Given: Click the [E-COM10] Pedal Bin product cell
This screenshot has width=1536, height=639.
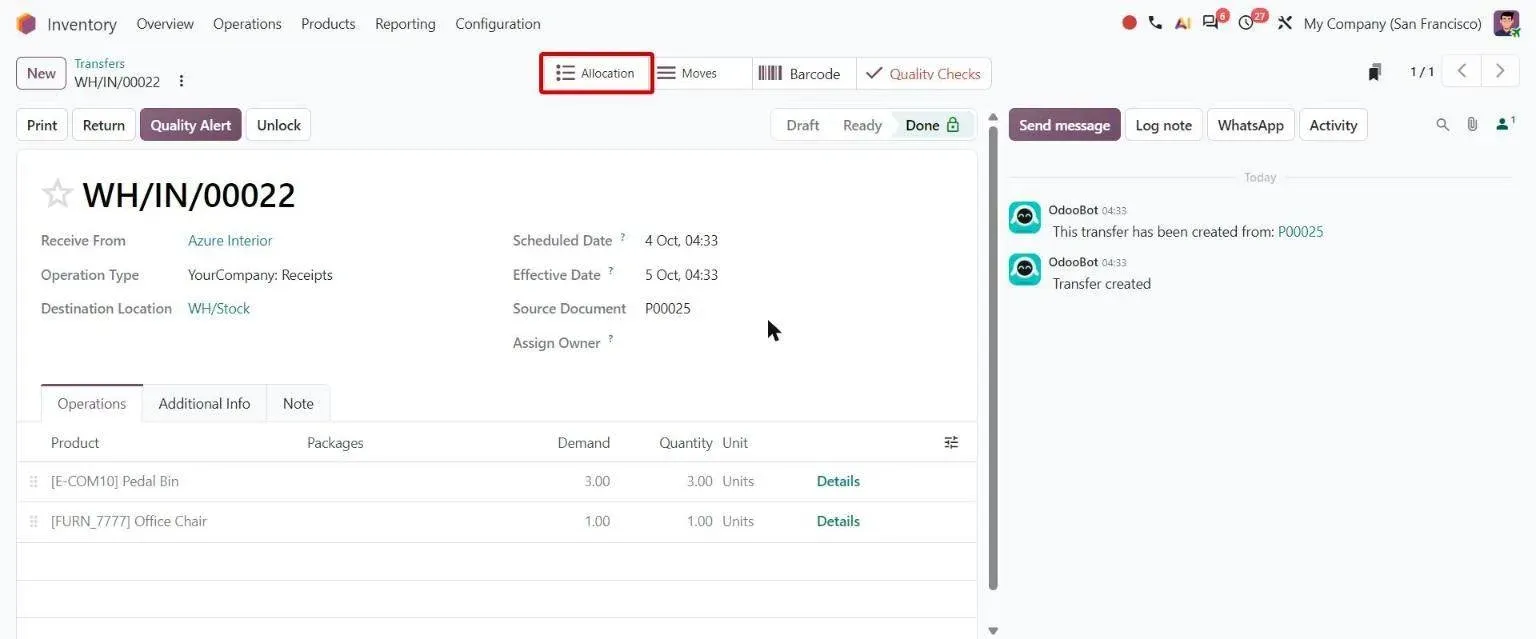Looking at the screenshot, I should pyautogui.click(x=115, y=481).
